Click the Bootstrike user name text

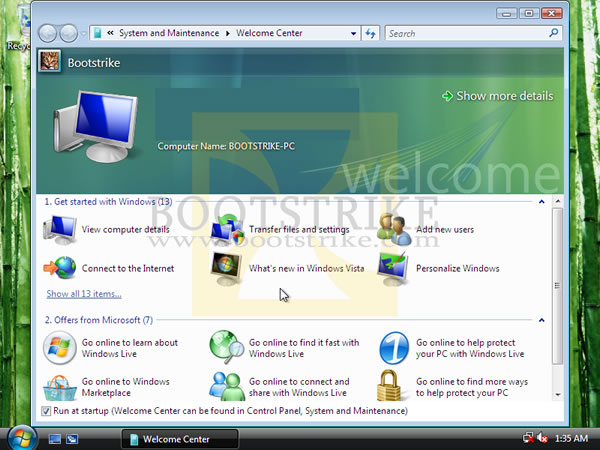click(94, 63)
